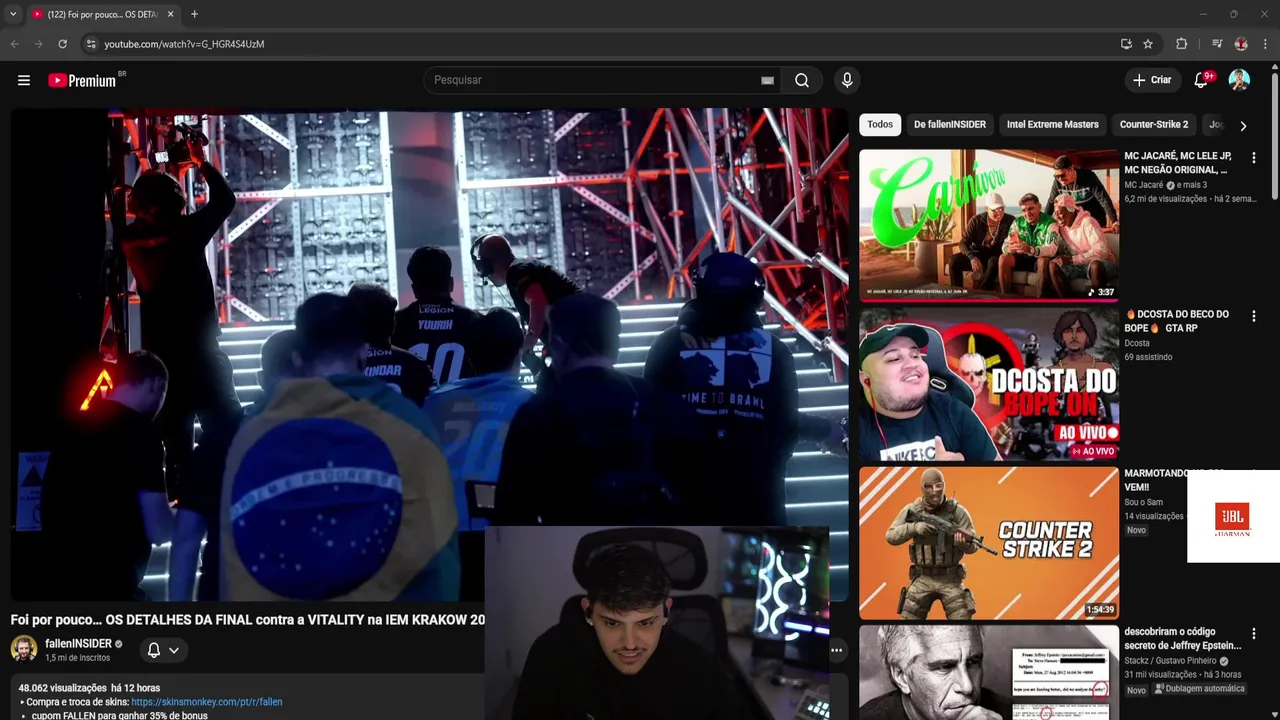Open descobriram o código secreto video title
The width and height of the screenshot is (1280, 720).
[1182, 639]
